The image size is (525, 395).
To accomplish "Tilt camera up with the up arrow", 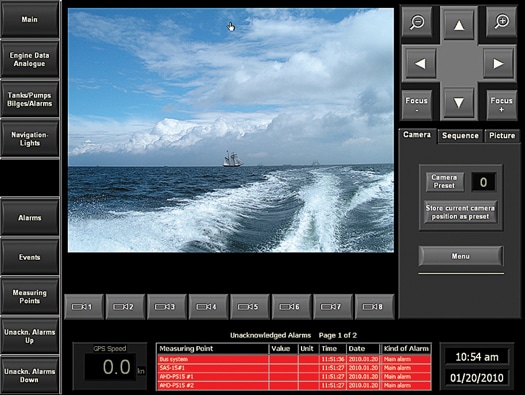I will tap(459, 25).
